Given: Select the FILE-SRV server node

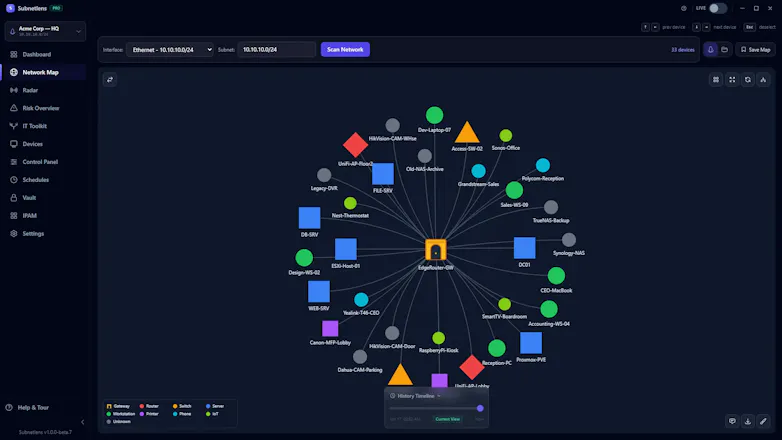Looking at the screenshot, I should (383, 174).
